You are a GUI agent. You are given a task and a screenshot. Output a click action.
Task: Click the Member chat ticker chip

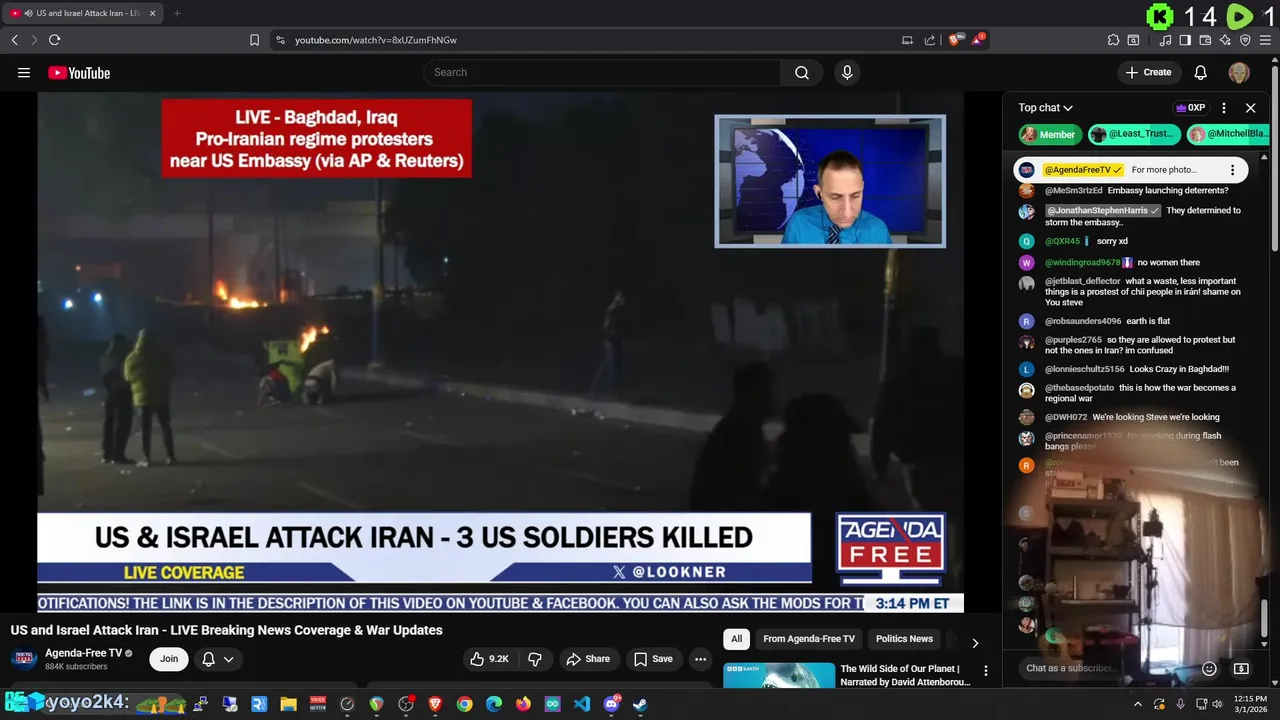click(x=1049, y=134)
